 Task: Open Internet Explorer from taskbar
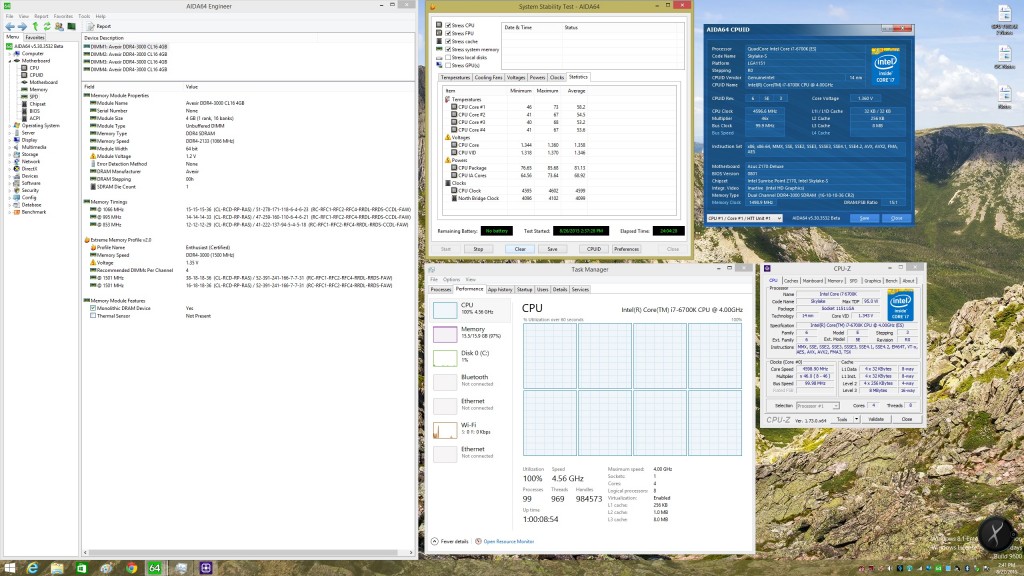[x=33, y=568]
